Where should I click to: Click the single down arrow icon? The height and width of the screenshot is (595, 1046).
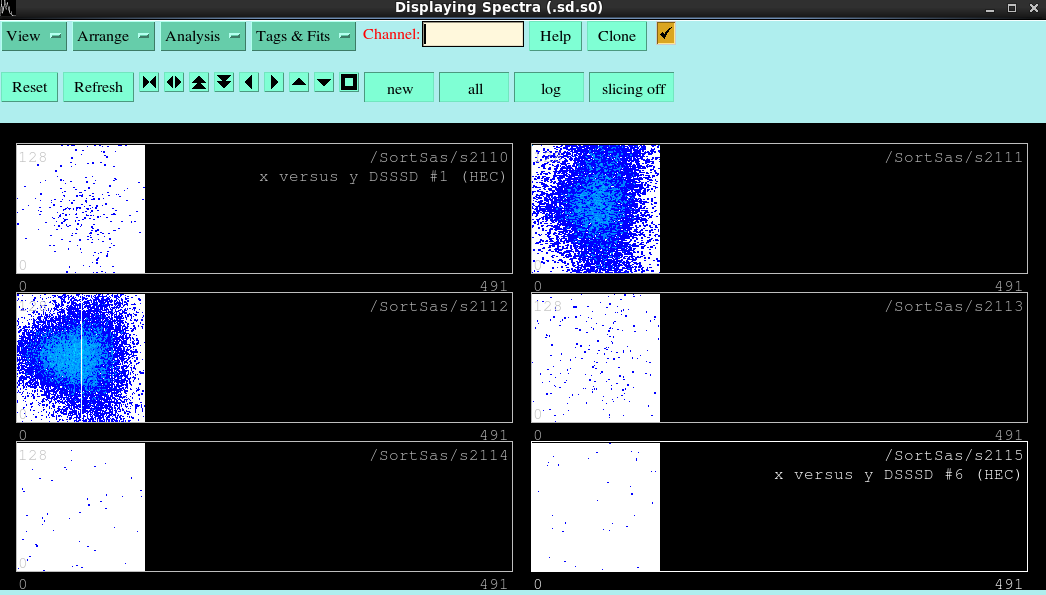click(x=324, y=82)
